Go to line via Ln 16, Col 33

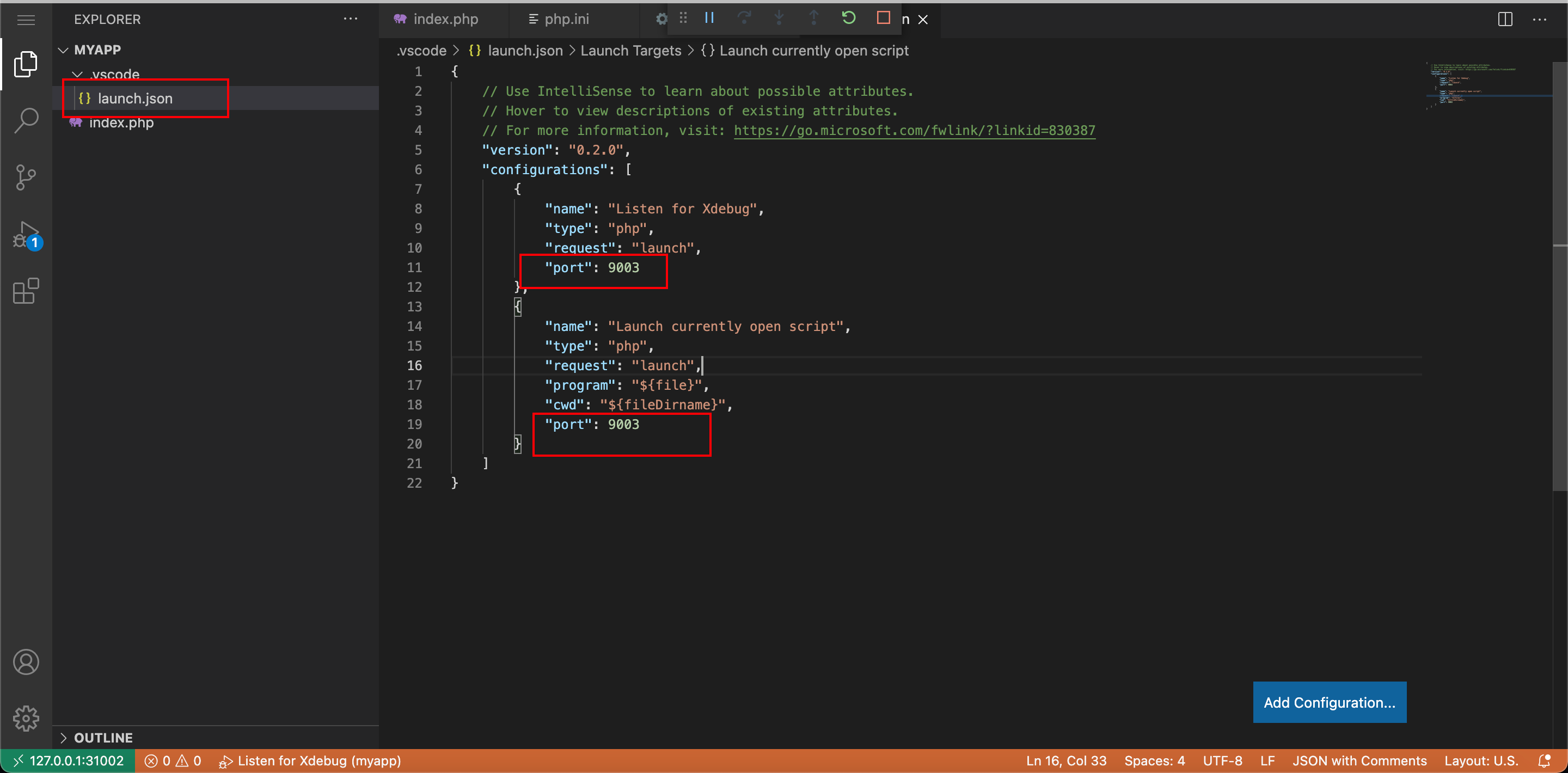point(1066,761)
